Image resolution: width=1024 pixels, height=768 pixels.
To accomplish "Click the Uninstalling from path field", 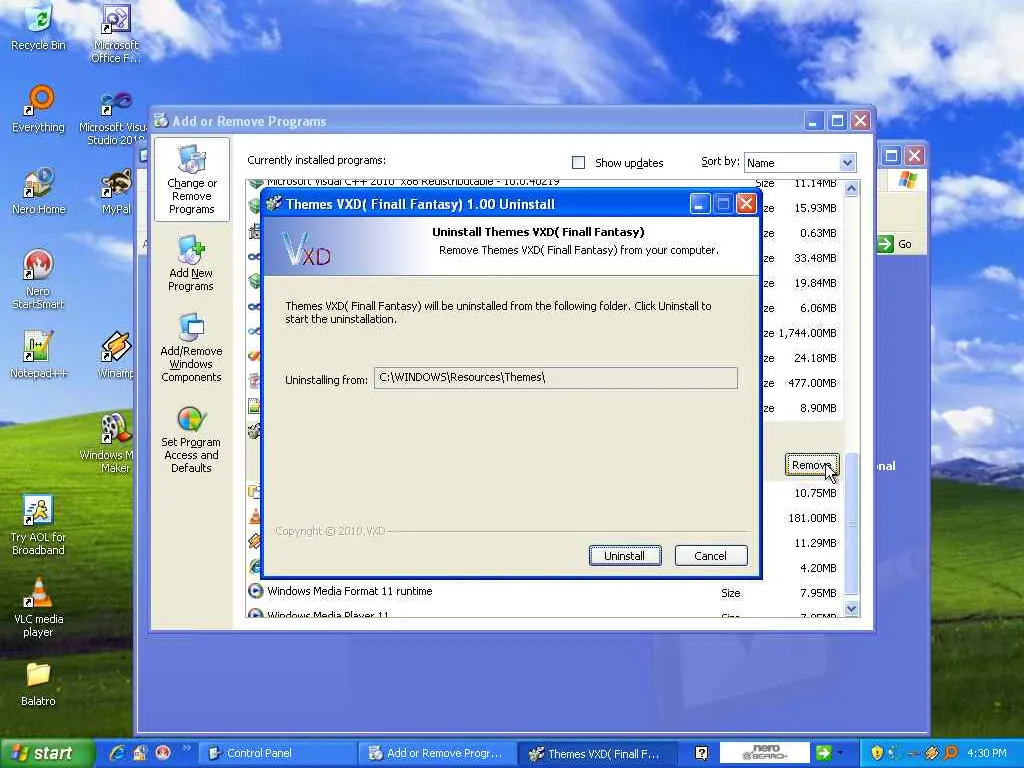I will 556,377.
